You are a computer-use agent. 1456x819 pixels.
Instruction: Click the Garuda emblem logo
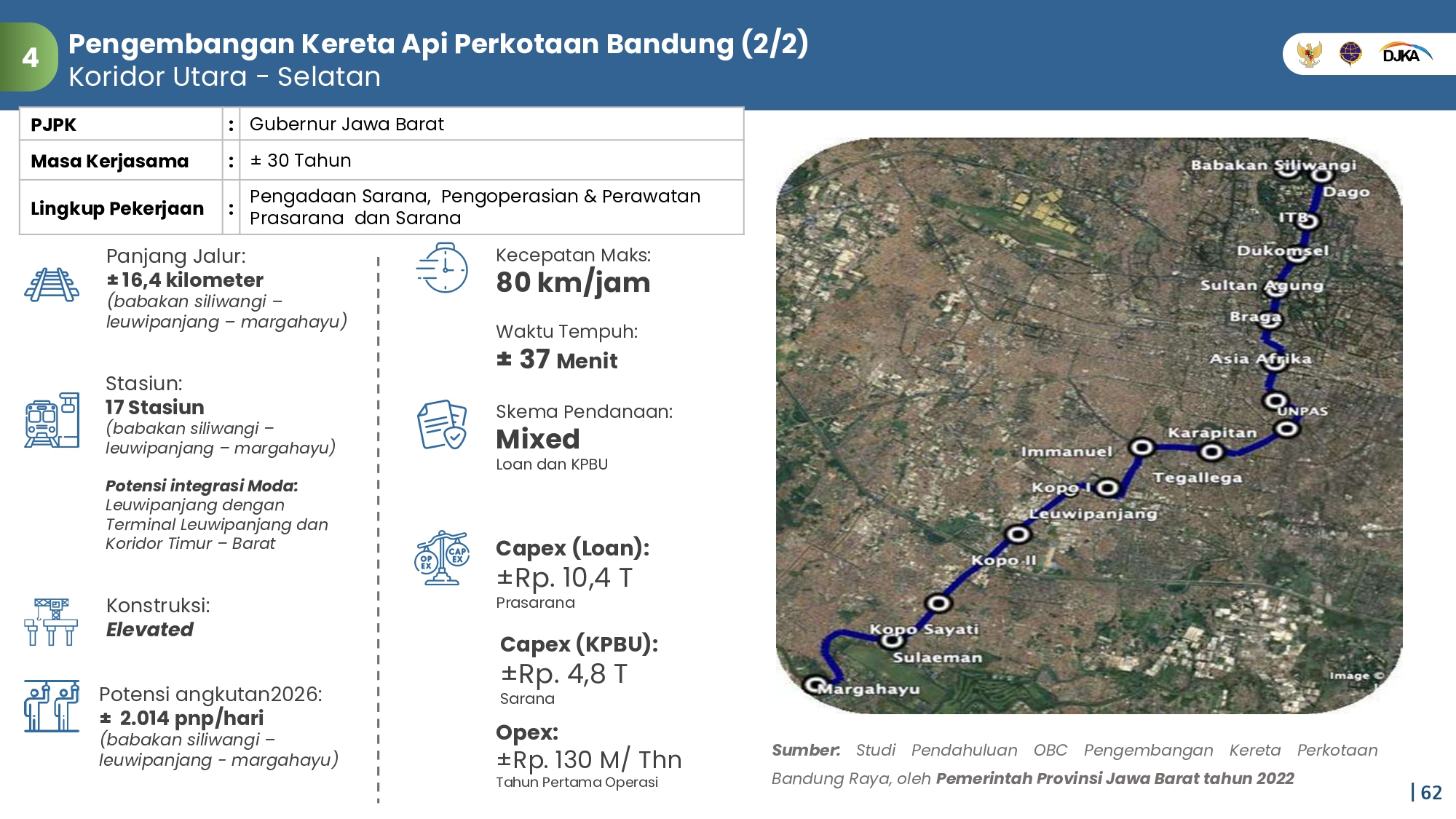[1309, 54]
